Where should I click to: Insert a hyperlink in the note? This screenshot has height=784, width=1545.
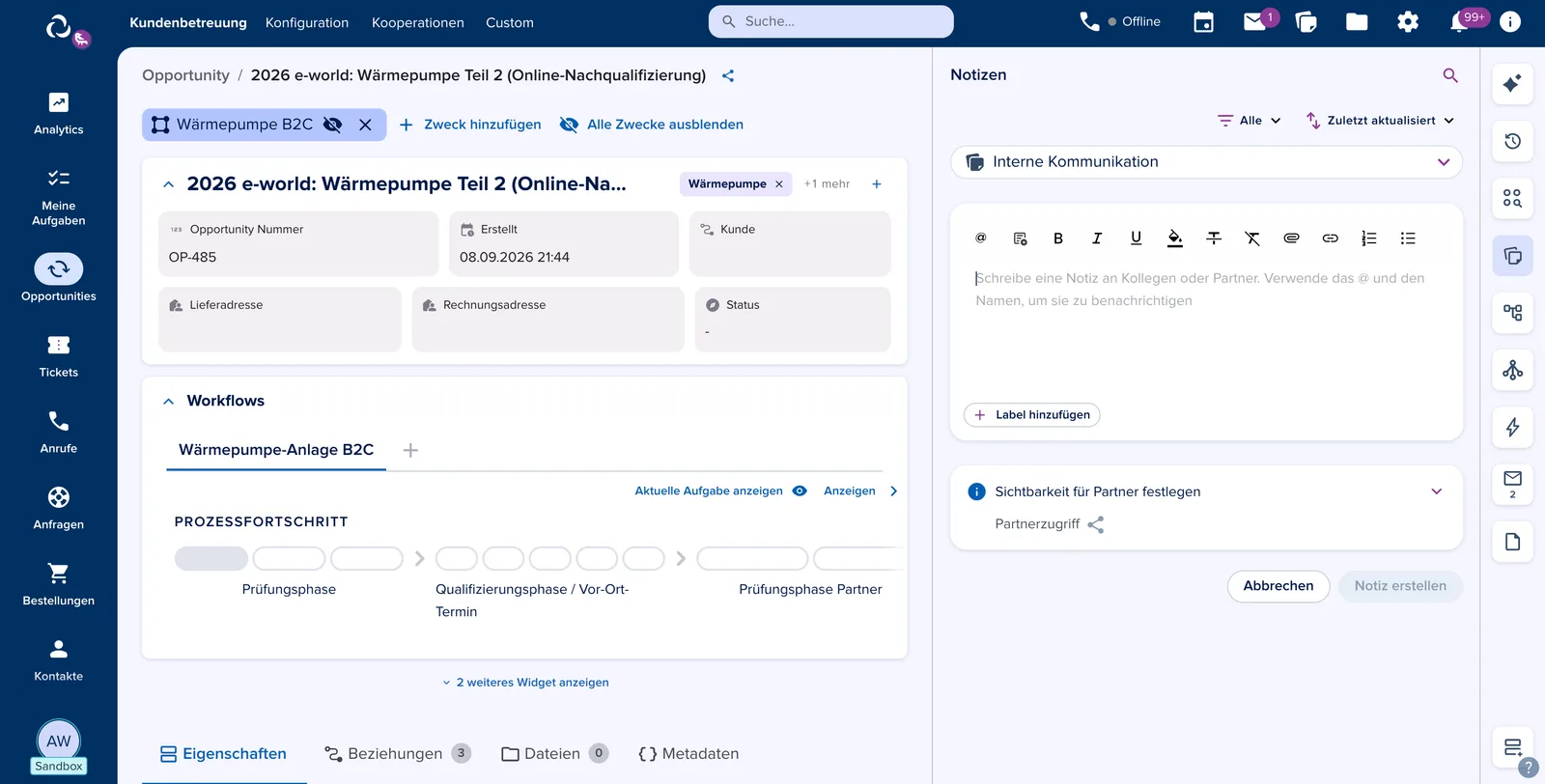[1330, 238]
